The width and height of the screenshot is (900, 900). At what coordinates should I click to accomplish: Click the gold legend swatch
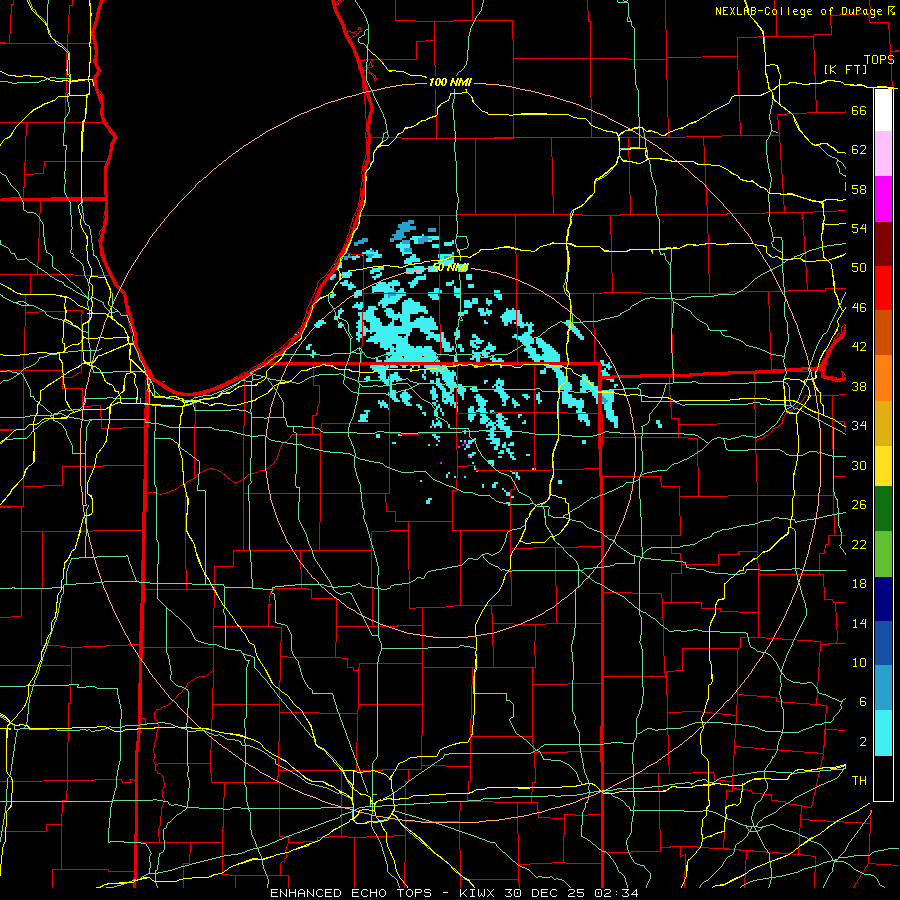tap(883, 422)
